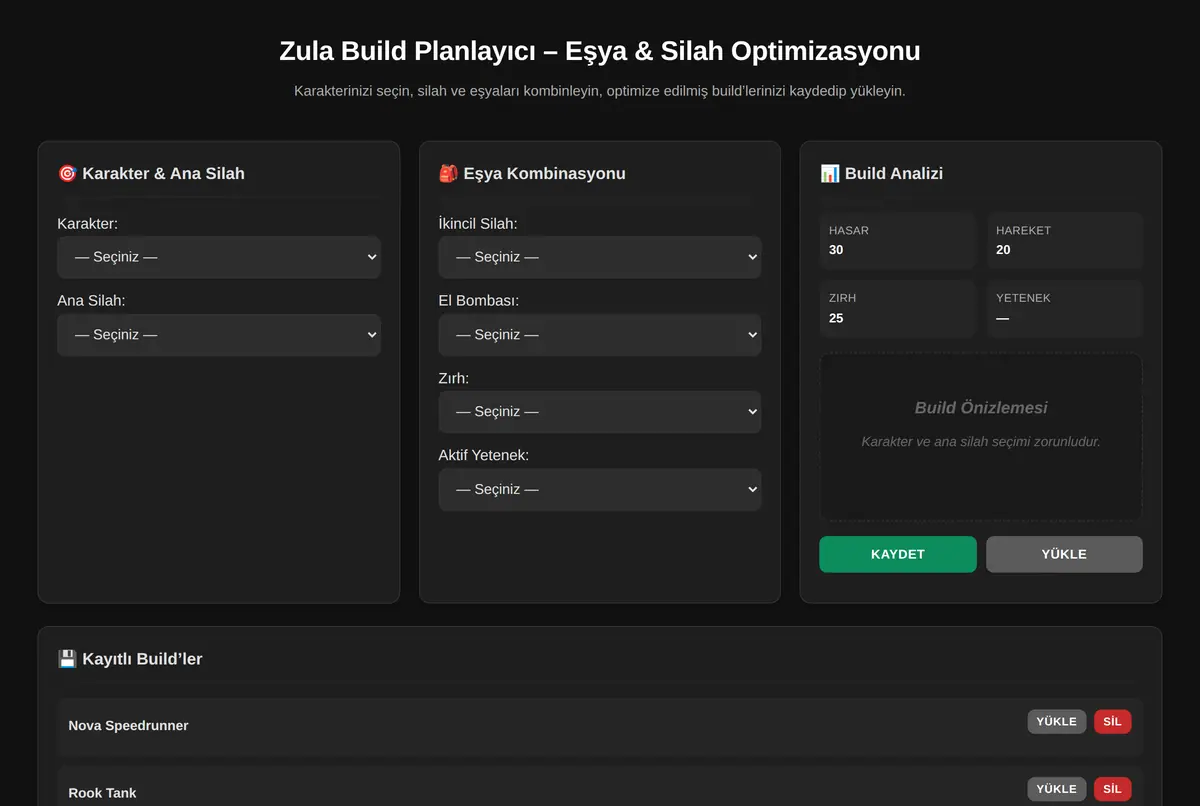Select the HAREKET stat card showing 20

click(1065, 240)
